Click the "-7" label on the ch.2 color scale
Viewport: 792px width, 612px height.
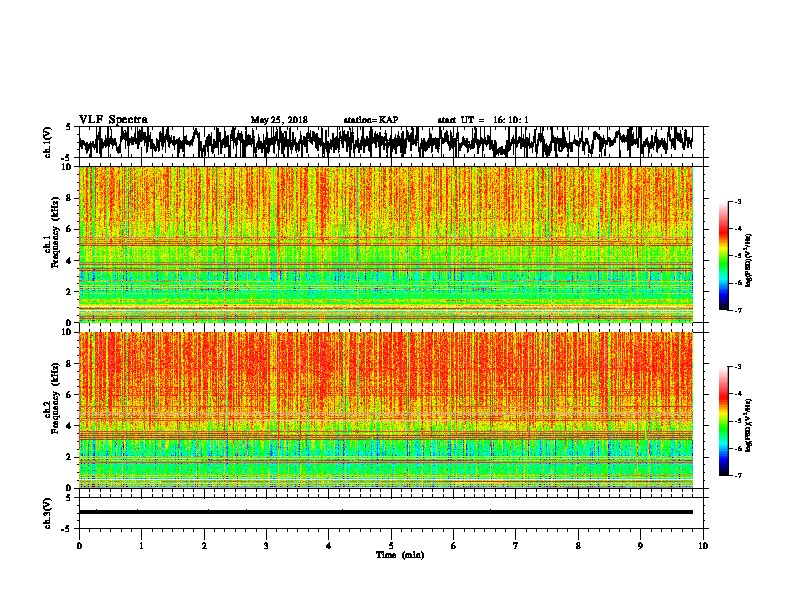click(737, 476)
